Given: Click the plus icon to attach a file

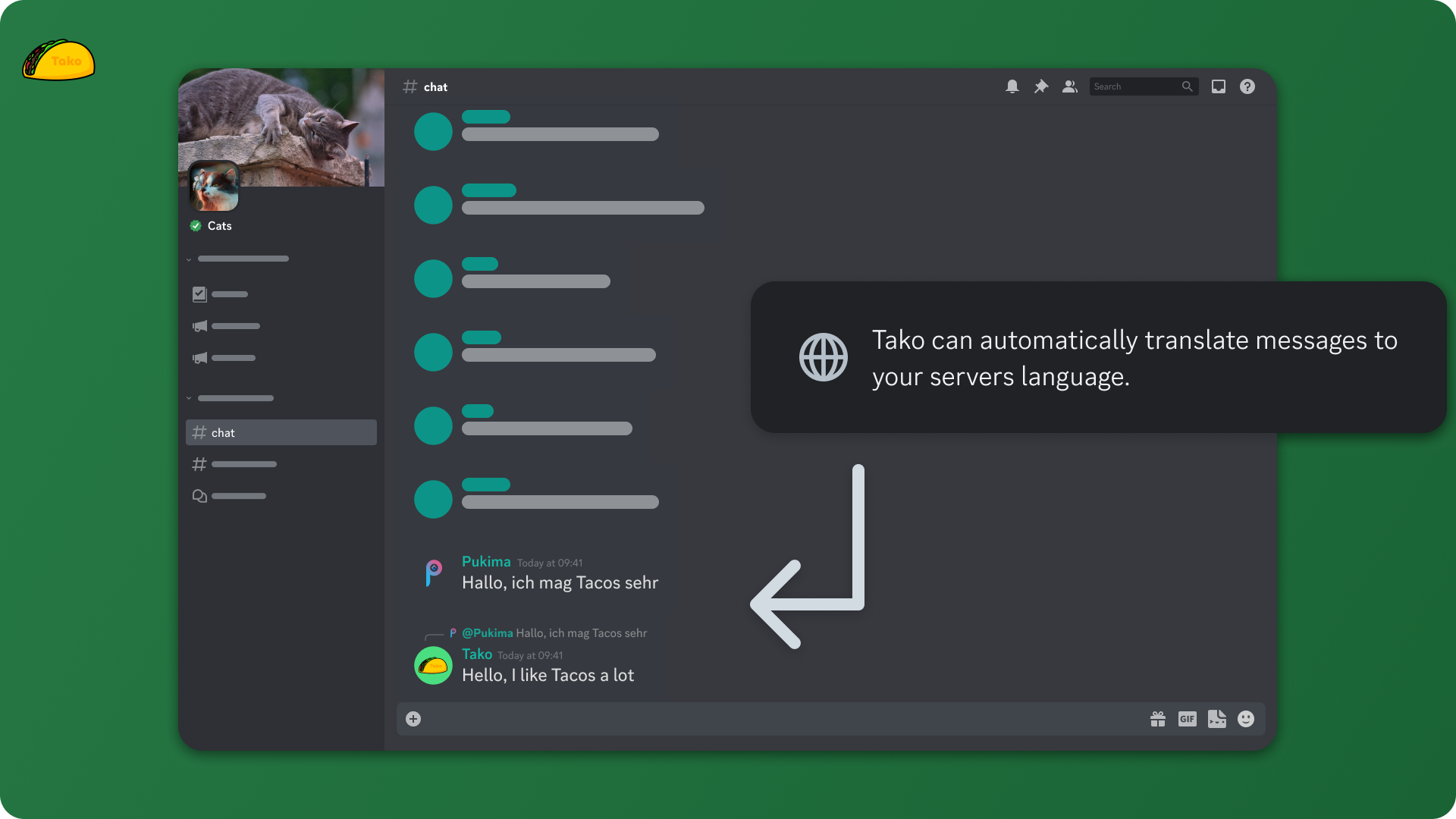Looking at the screenshot, I should 413,718.
